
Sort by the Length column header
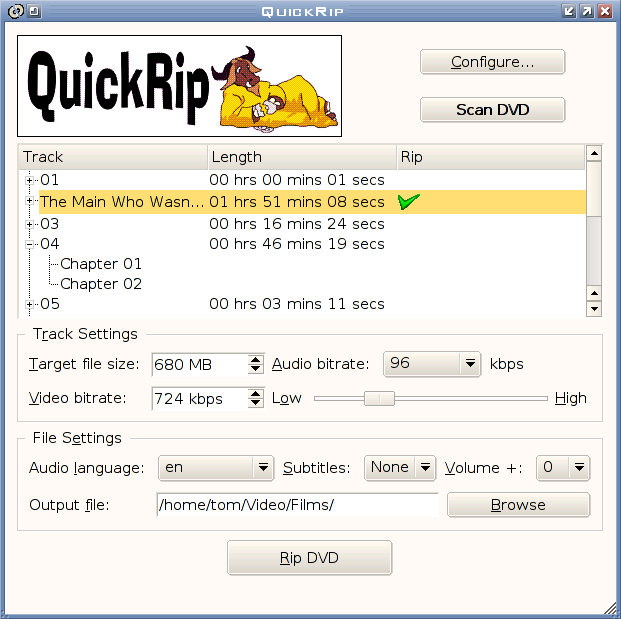point(302,157)
